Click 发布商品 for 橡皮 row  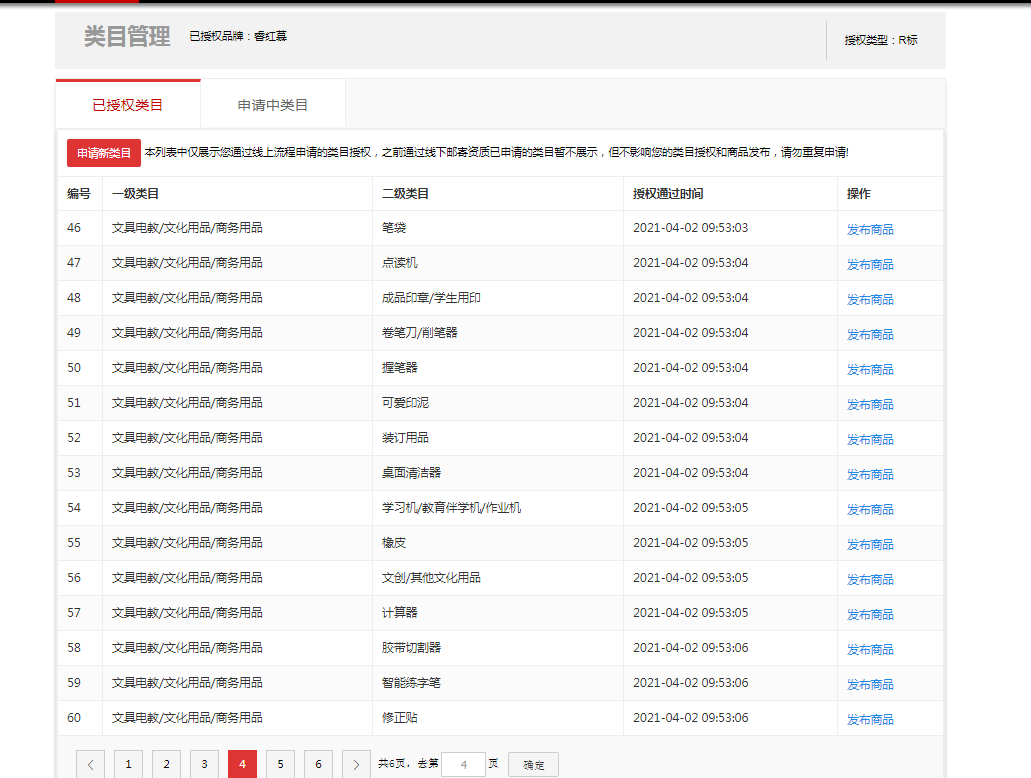(870, 544)
